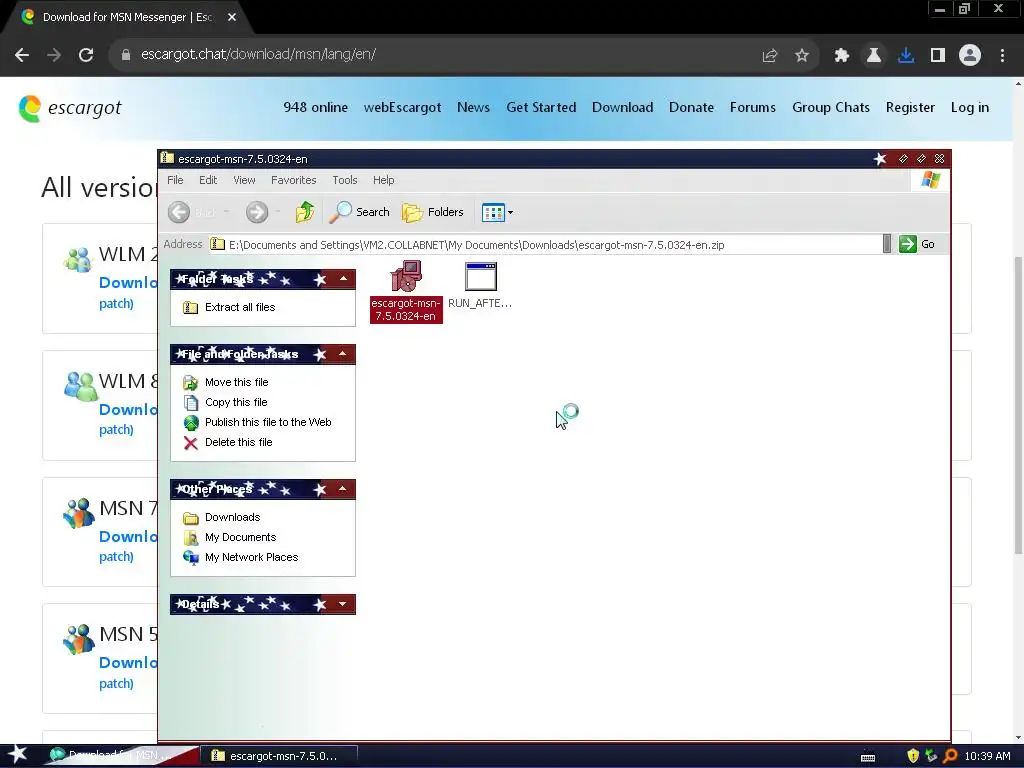The image size is (1024, 768).
Task: Open webEscargot nav link
Action: click(x=402, y=107)
